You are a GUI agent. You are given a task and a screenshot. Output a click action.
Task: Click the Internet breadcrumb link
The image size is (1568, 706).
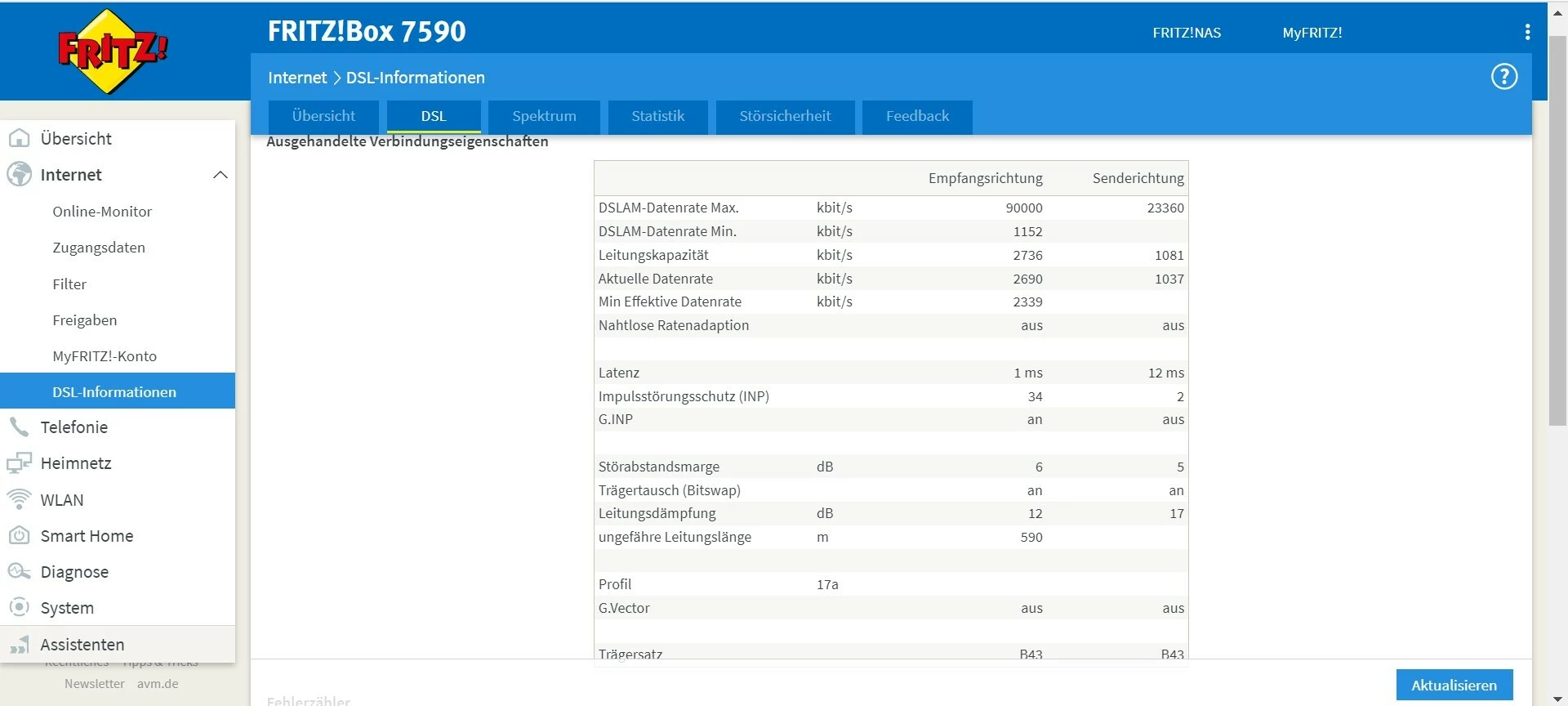pyautogui.click(x=296, y=78)
